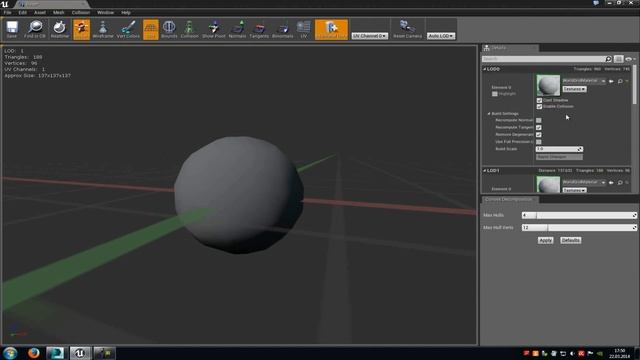The width and height of the screenshot is (640, 360).
Task: Open Details view options eye dropdown
Action: click(x=630, y=59)
